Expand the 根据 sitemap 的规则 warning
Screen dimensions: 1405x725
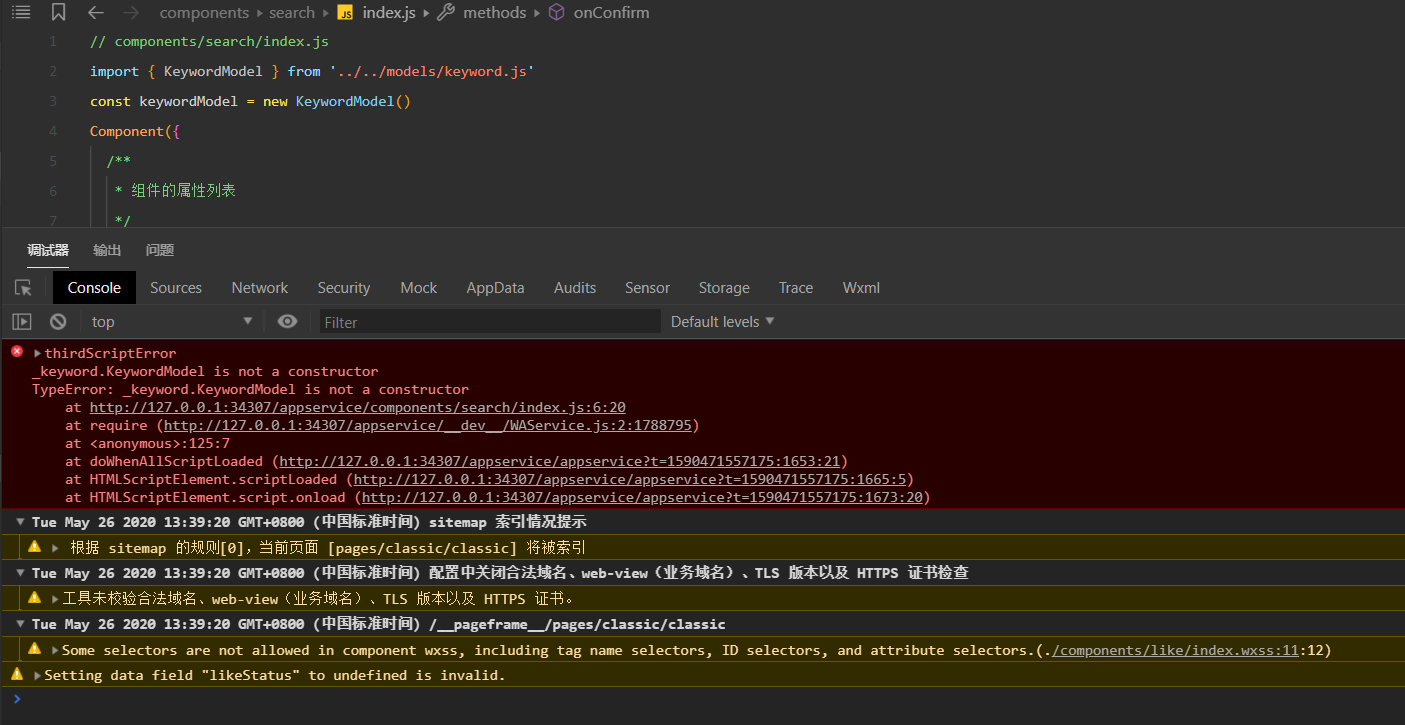[x=55, y=548]
